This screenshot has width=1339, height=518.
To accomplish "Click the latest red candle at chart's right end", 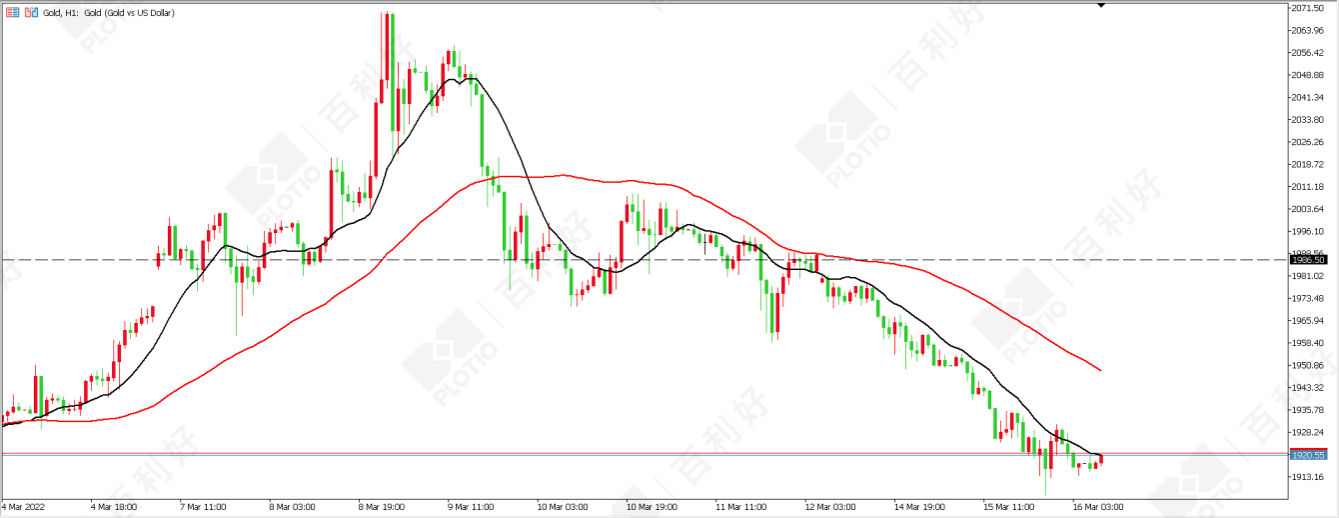I will pos(1101,460).
